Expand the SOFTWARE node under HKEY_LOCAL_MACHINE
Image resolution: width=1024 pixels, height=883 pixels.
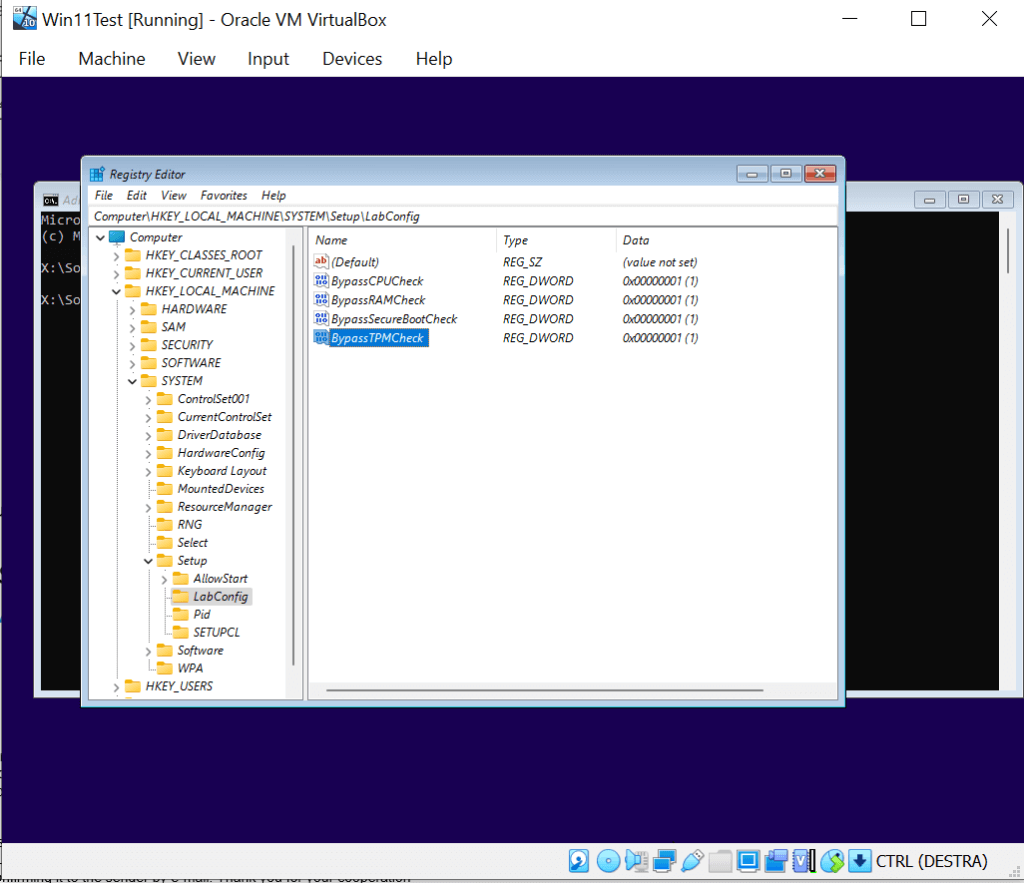(x=133, y=364)
